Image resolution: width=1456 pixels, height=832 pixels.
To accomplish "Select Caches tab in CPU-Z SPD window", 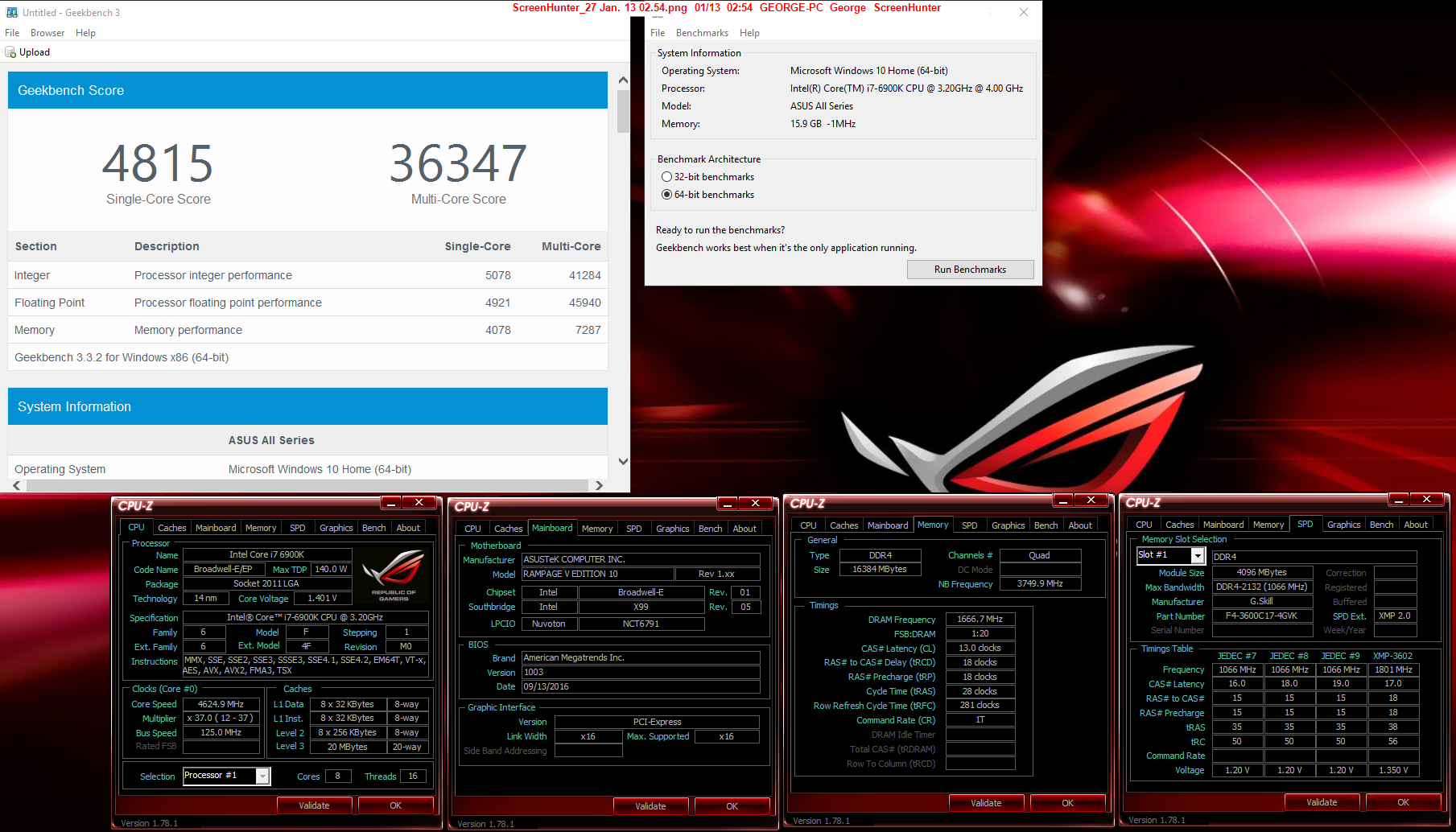I will coord(1179,525).
